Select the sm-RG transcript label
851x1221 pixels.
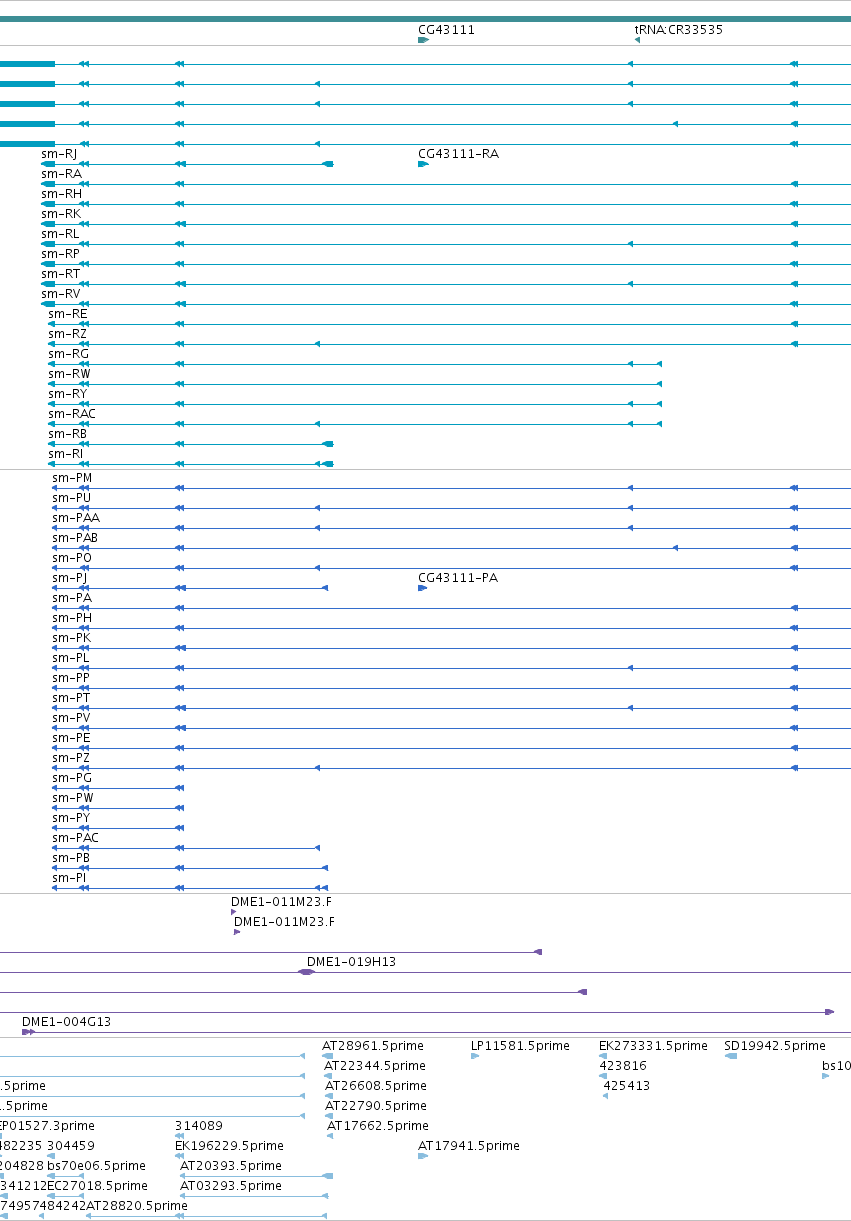[69, 354]
